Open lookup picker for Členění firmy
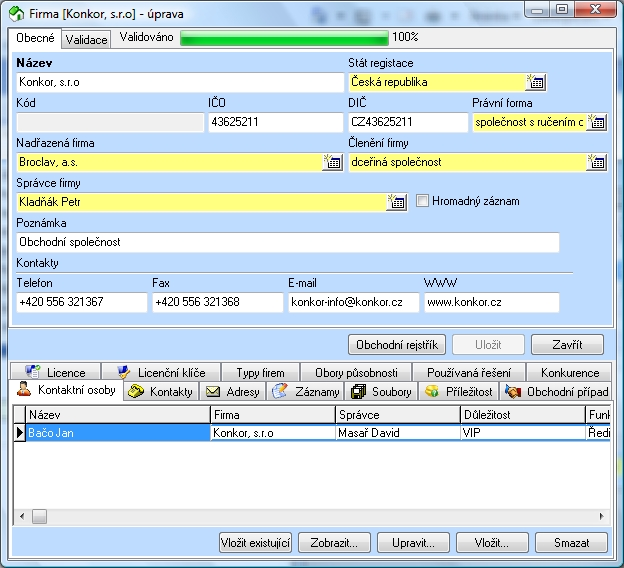Screen dimensions: 624x568 [x=597, y=162]
